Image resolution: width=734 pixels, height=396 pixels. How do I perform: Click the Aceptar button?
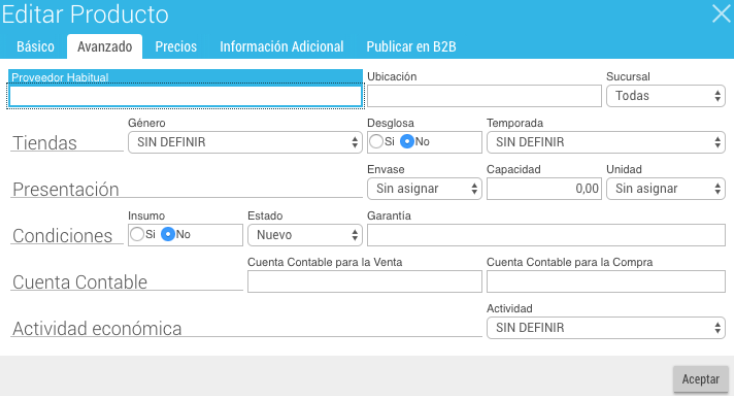click(x=700, y=379)
